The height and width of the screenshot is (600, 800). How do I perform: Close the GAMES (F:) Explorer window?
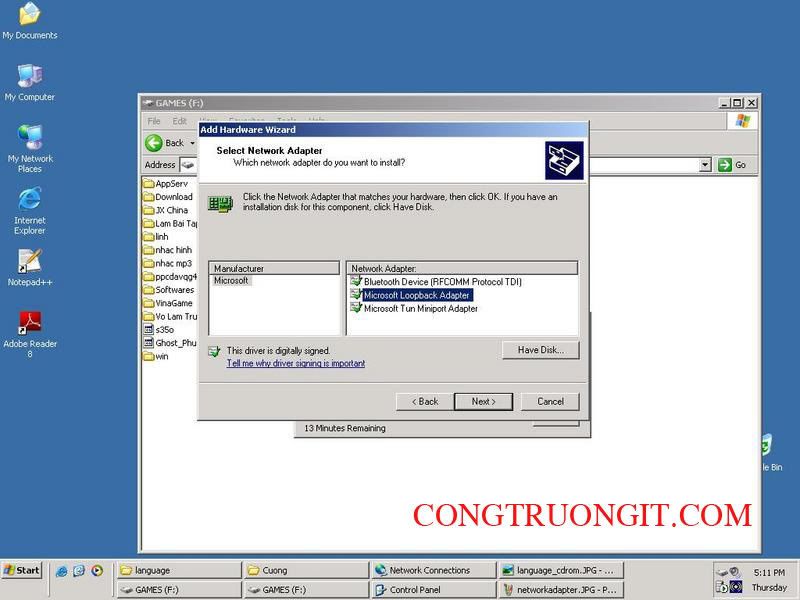point(751,103)
